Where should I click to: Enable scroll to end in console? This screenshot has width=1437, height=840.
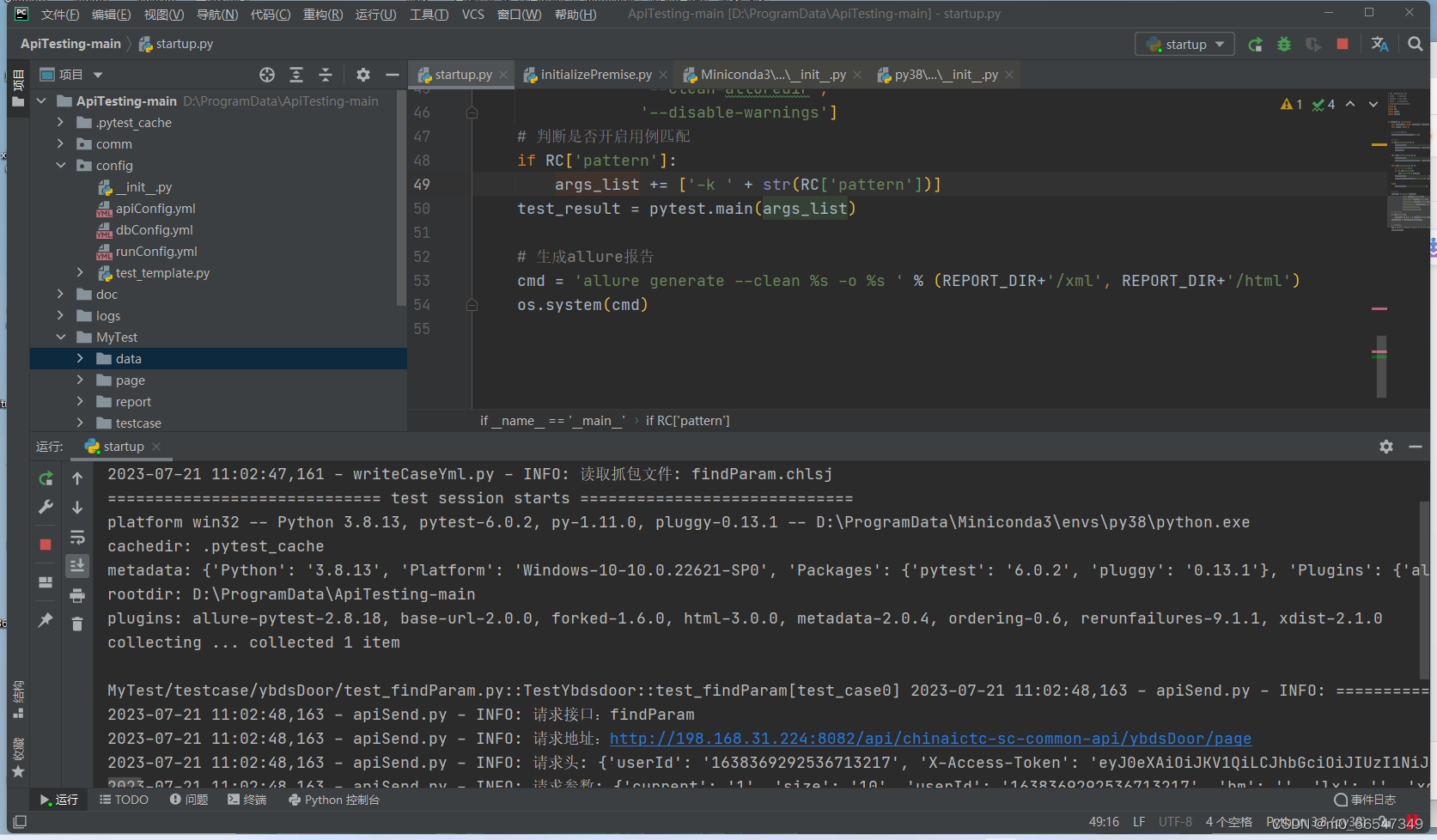[x=77, y=565]
